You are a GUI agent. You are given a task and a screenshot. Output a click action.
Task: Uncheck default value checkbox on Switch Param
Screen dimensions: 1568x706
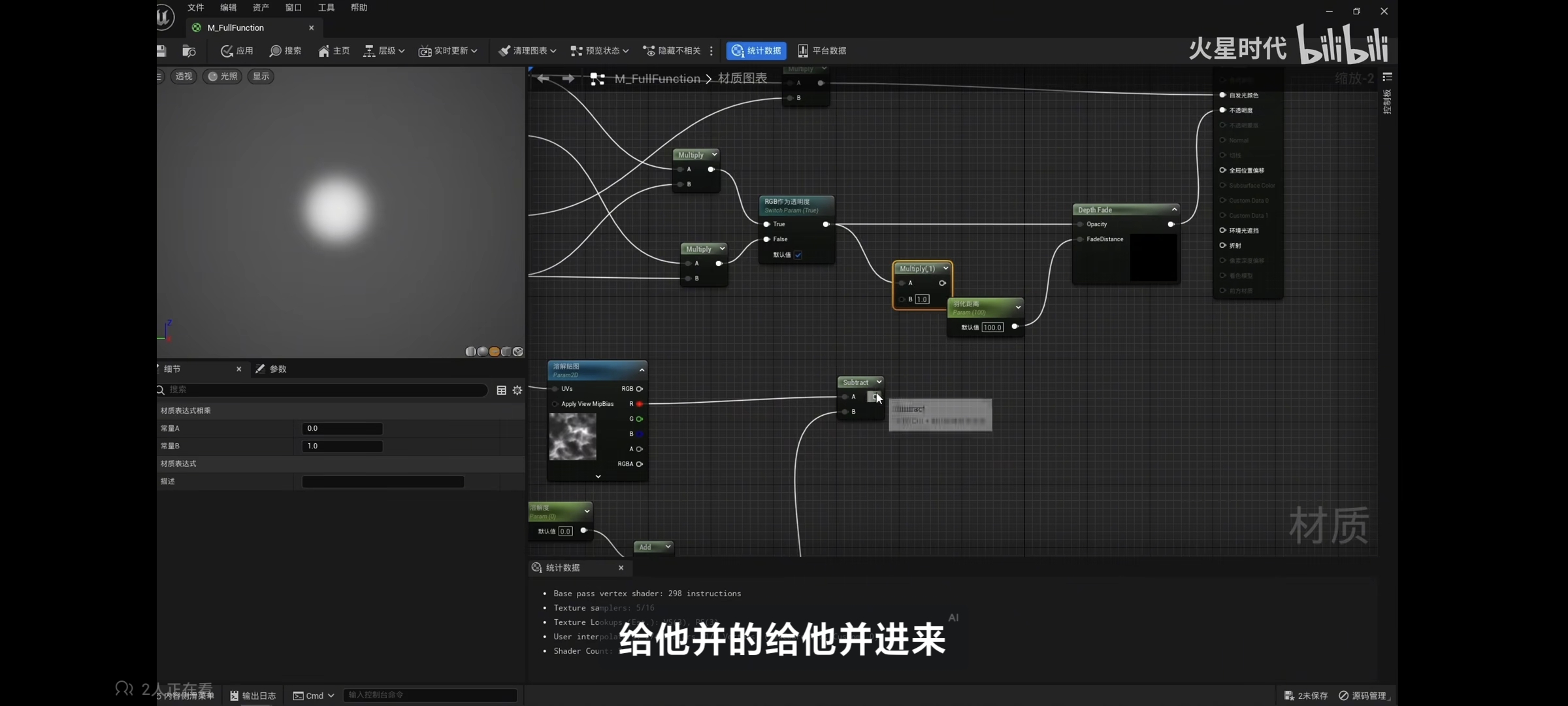click(x=798, y=255)
